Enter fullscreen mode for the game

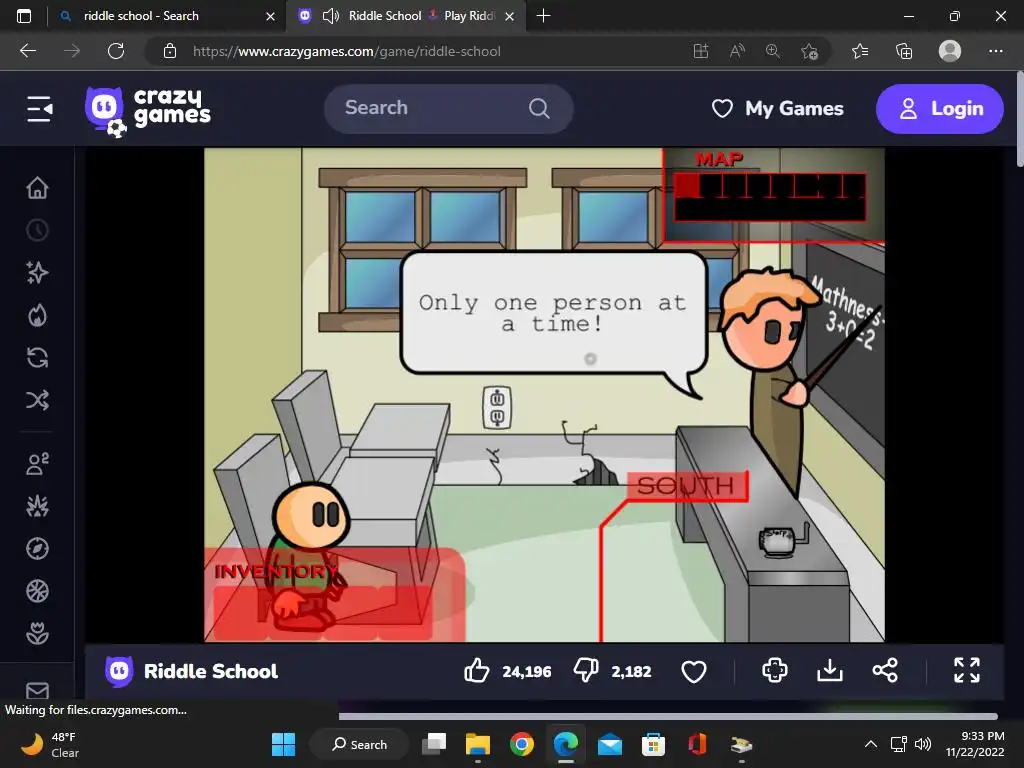click(x=967, y=671)
